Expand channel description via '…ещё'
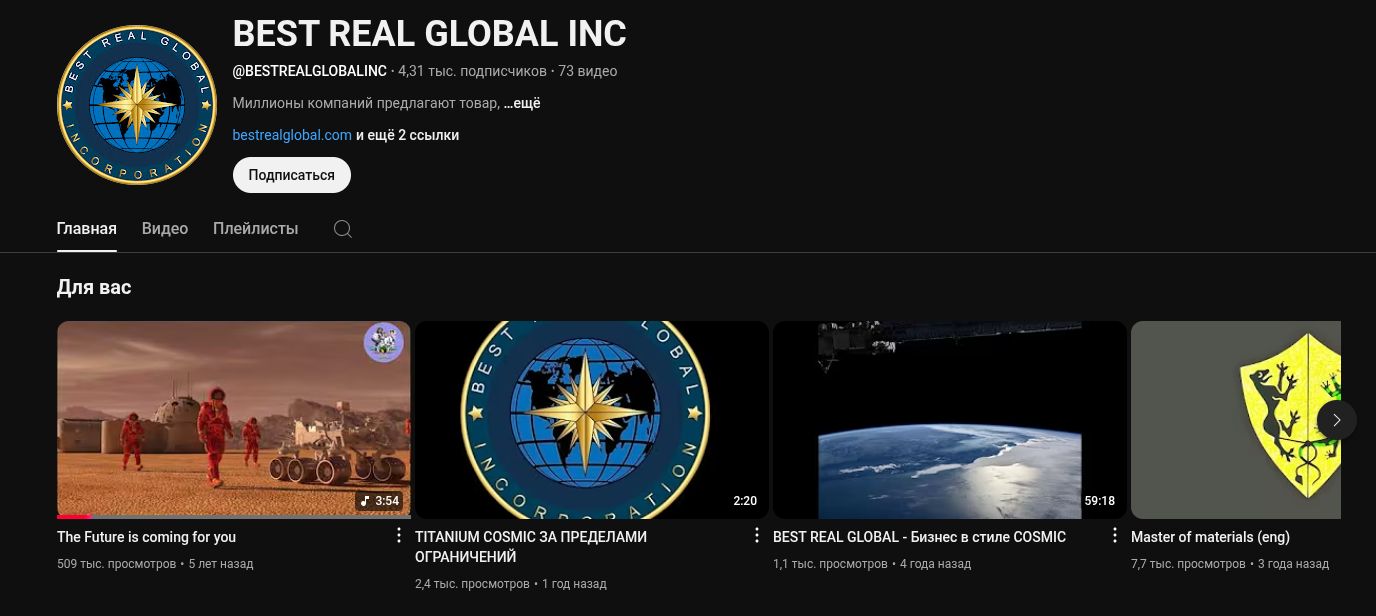 click(522, 103)
